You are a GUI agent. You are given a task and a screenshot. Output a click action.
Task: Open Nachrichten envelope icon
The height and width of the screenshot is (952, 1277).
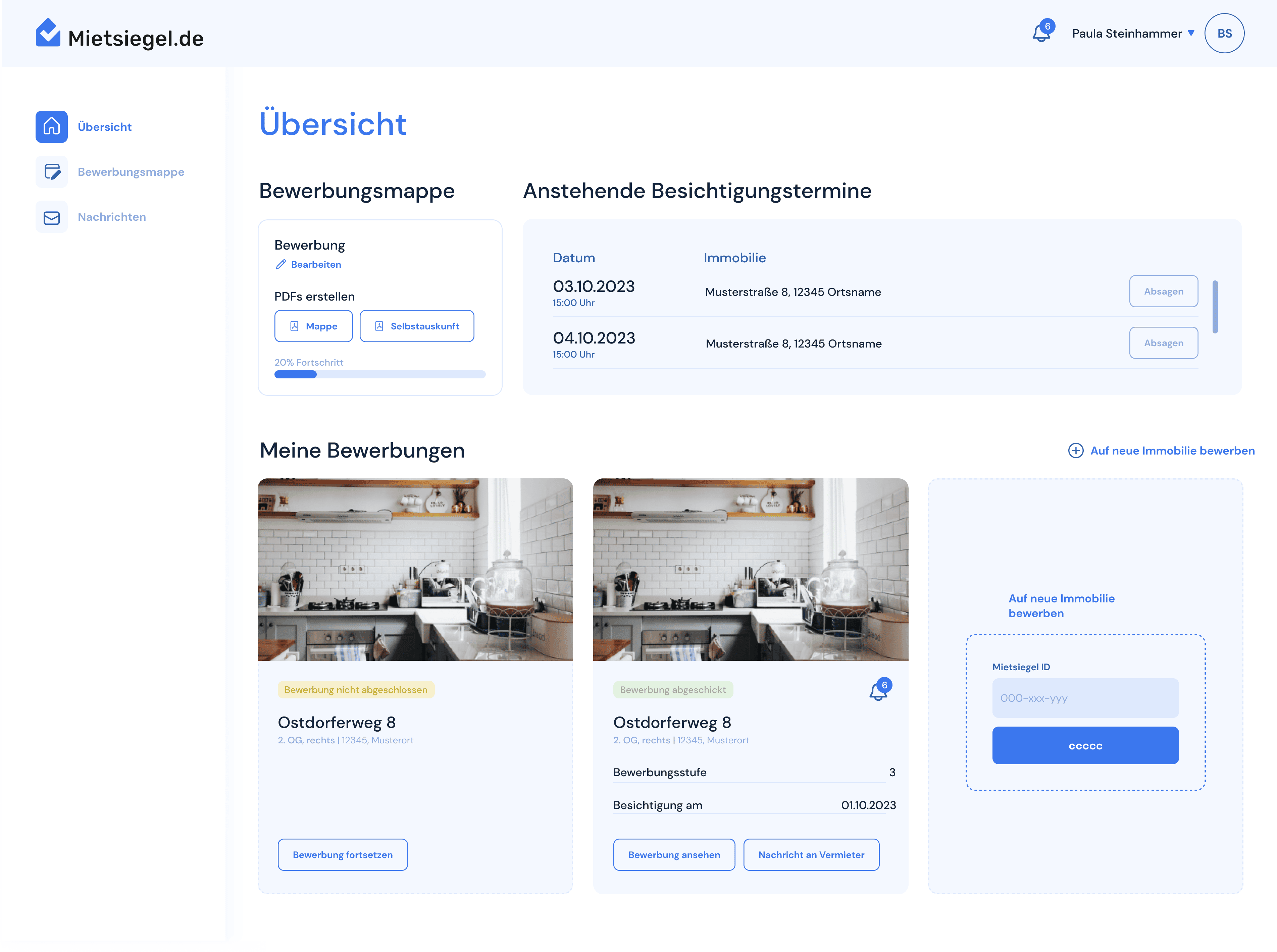[x=52, y=217]
